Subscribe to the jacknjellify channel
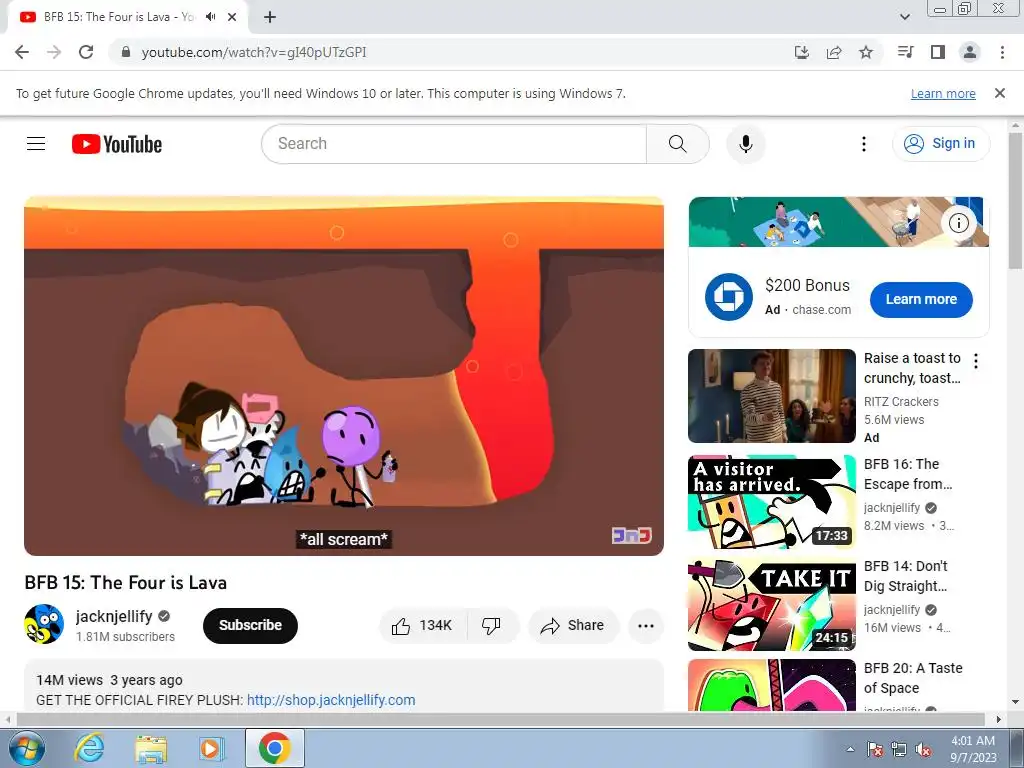The image size is (1024, 768). click(x=250, y=626)
